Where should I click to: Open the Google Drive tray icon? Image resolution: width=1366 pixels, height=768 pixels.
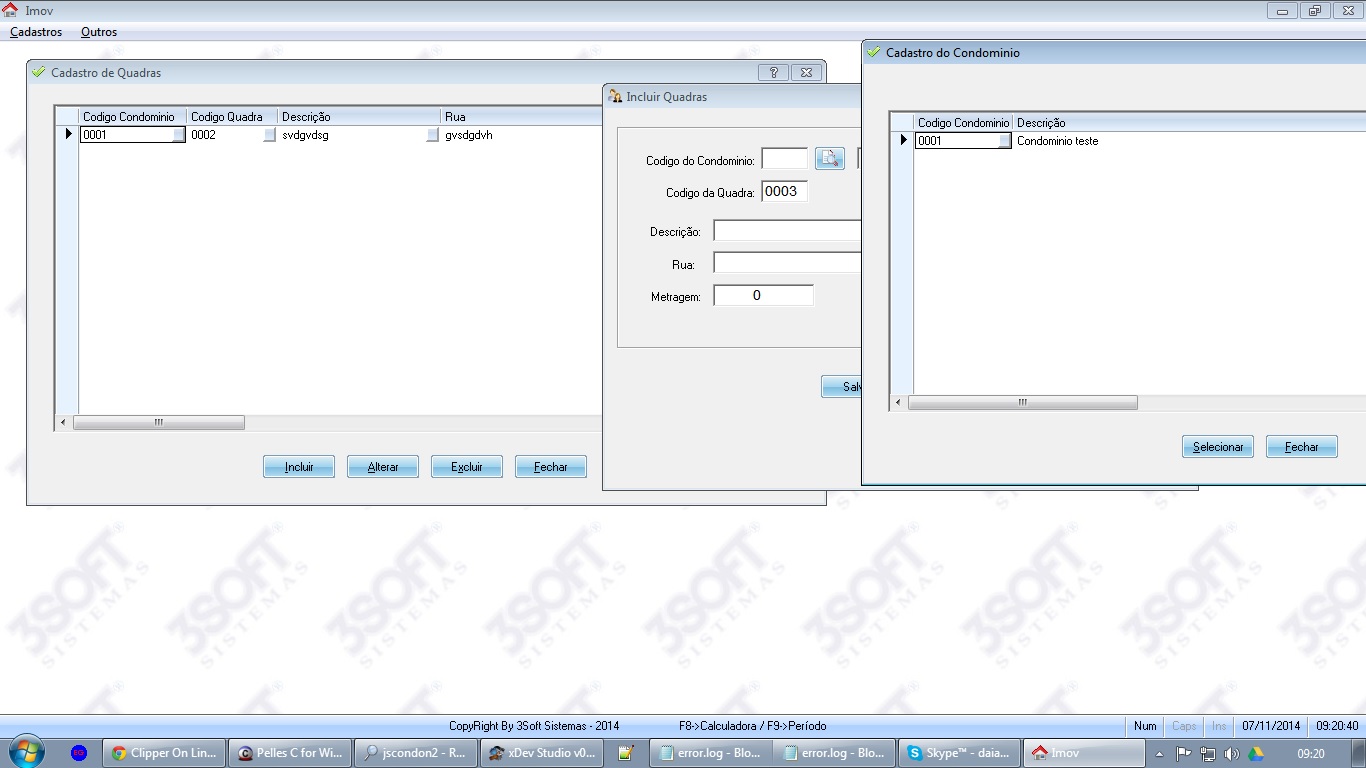tap(1255, 754)
